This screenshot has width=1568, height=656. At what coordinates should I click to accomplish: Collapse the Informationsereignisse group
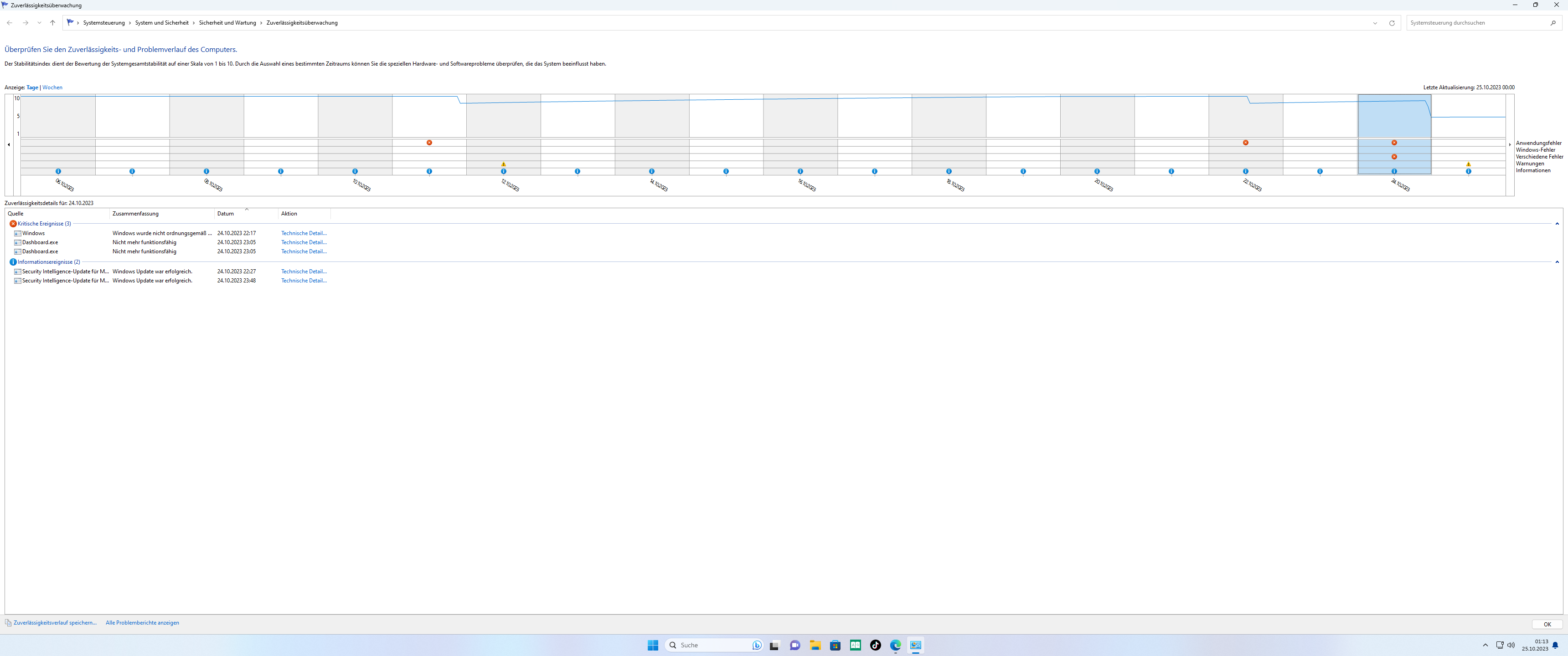click(1557, 262)
